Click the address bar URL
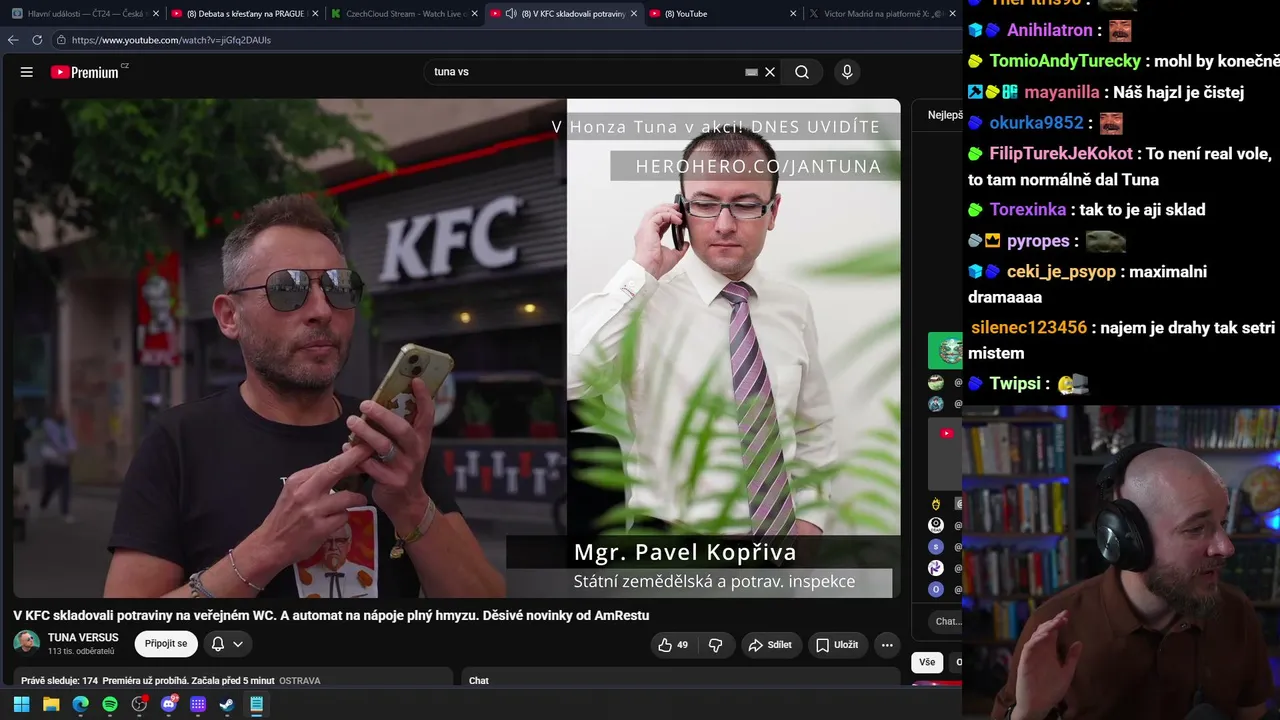The height and width of the screenshot is (720, 1280). pos(171,40)
